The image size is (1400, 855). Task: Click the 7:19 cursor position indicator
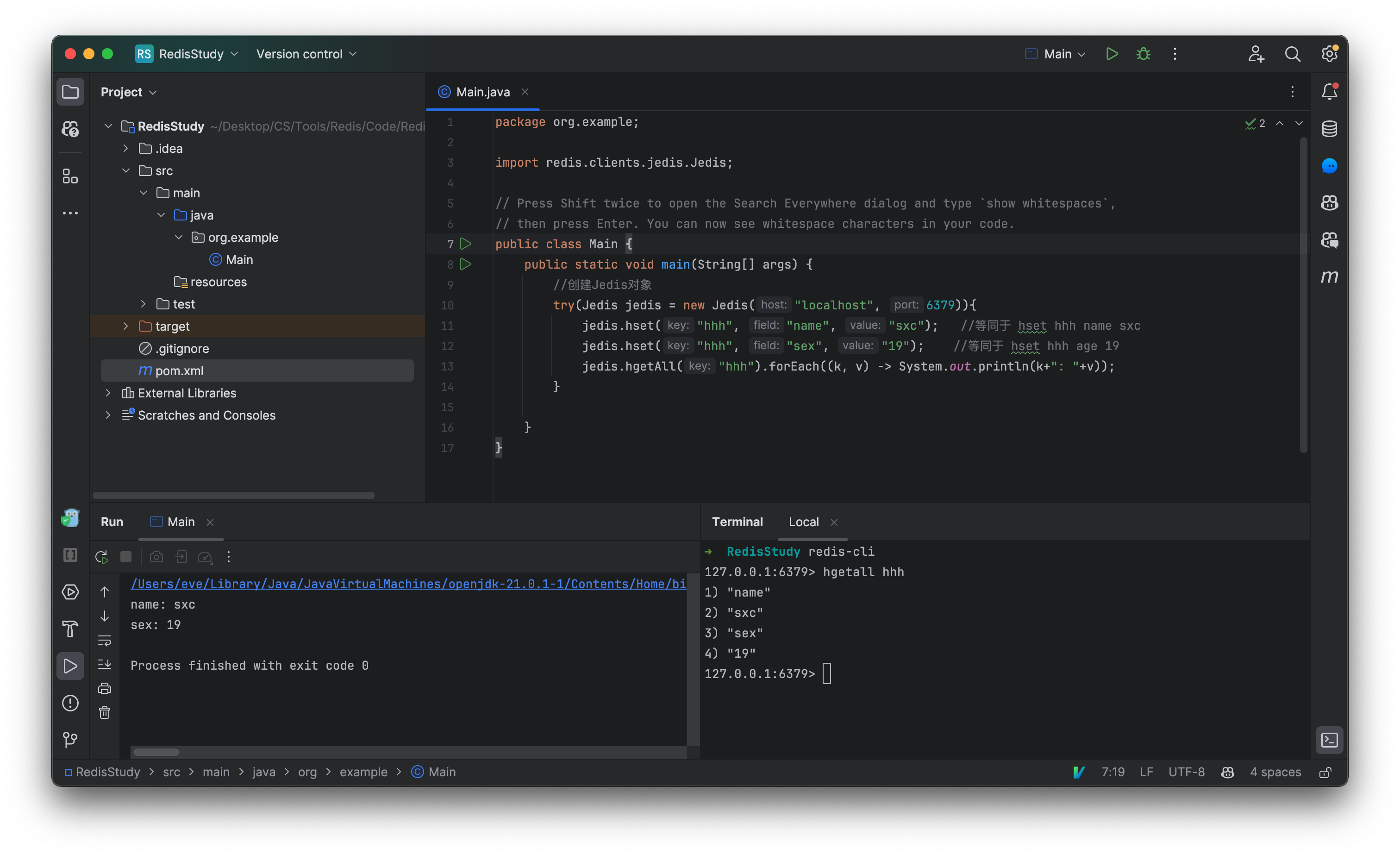[1112, 772]
